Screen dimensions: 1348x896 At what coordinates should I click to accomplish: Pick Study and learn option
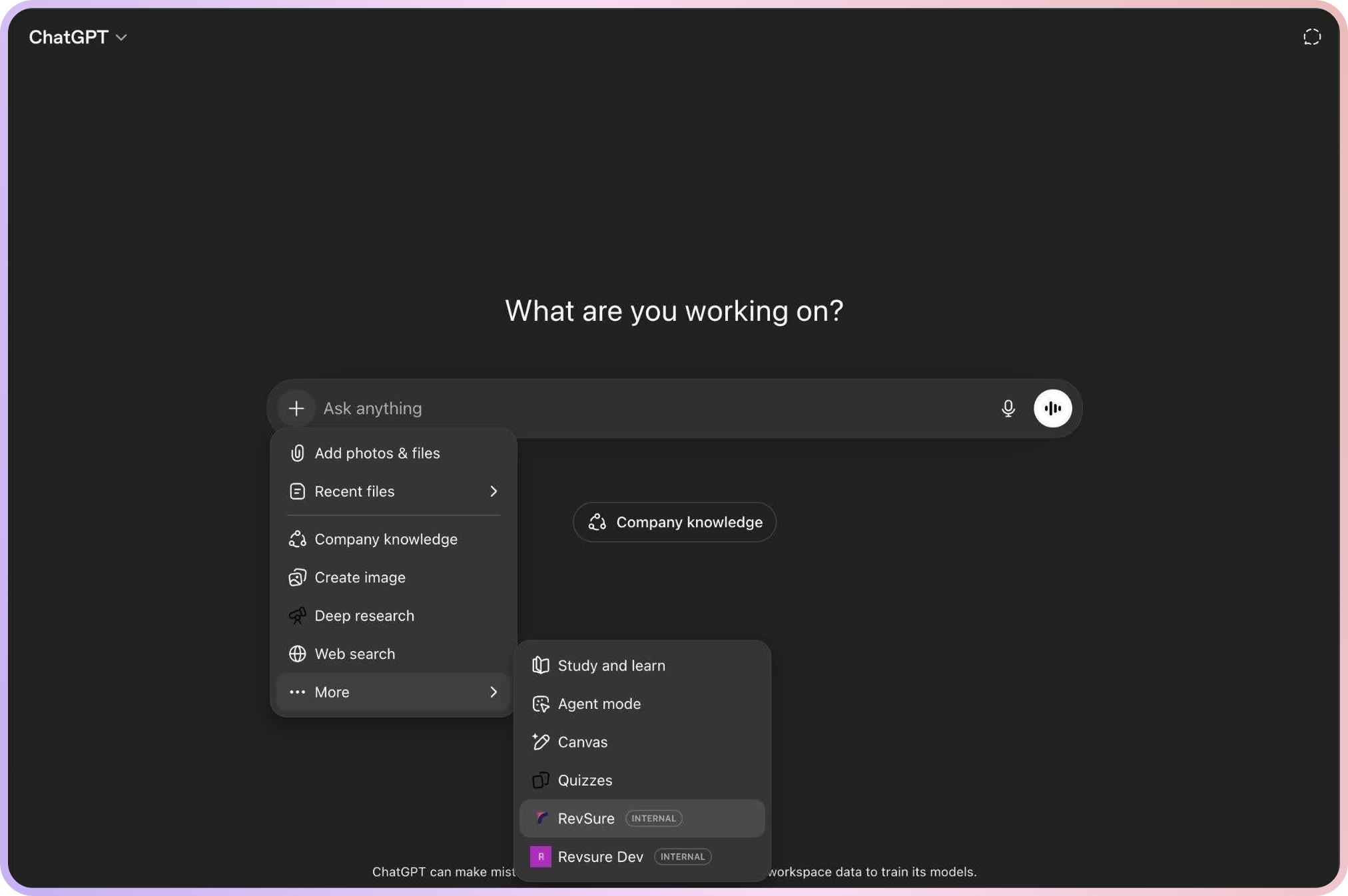click(611, 666)
